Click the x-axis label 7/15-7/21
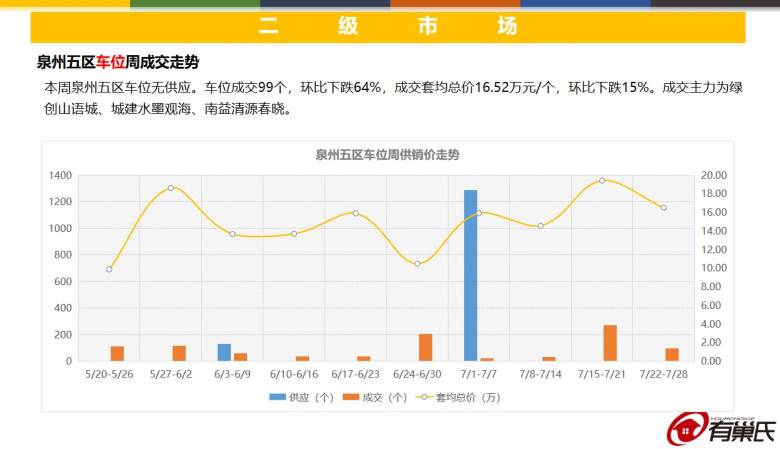780x449 pixels. 602,374
